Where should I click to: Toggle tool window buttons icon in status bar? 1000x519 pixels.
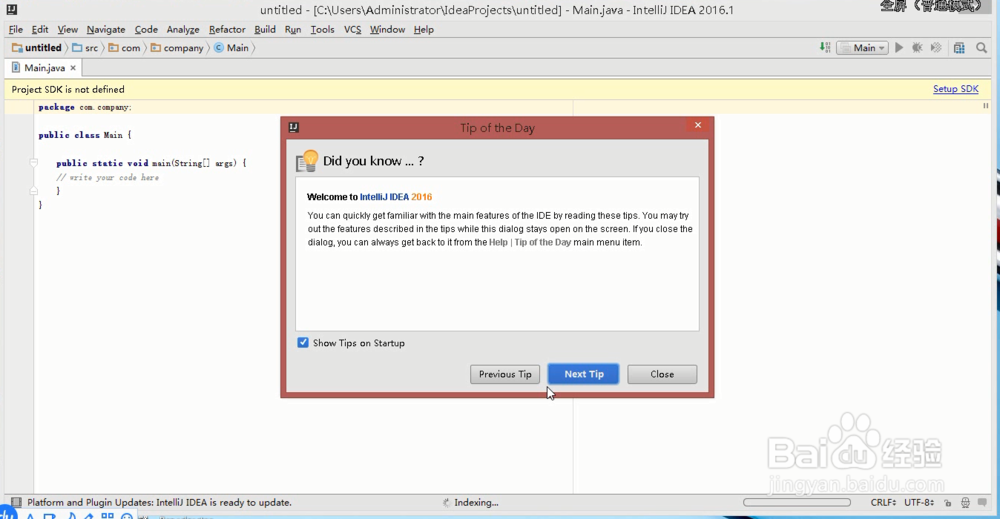tap(16, 502)
